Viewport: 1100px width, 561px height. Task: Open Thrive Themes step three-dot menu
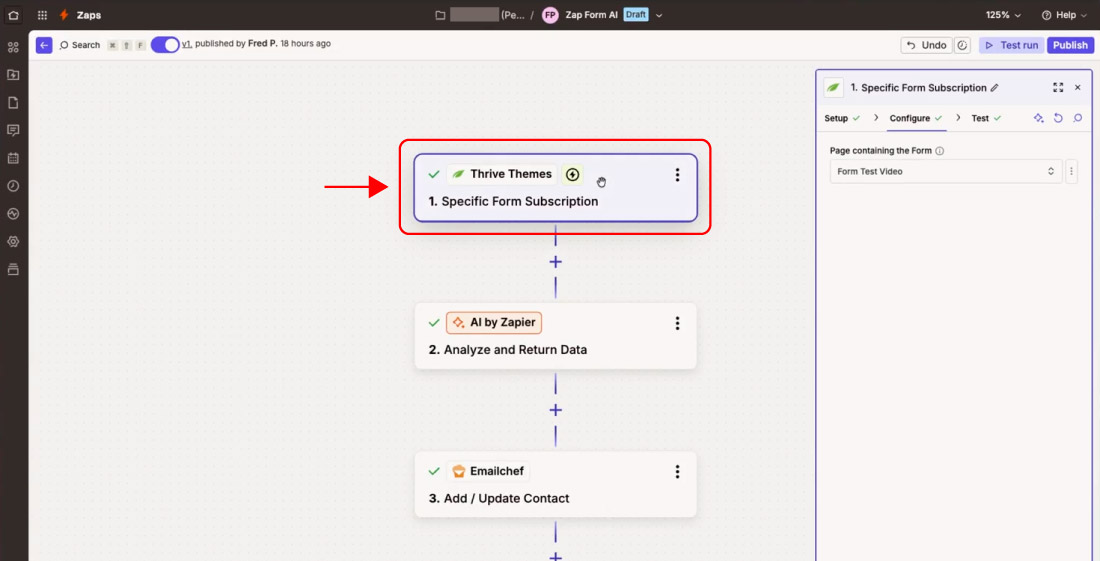coord(677,175)
